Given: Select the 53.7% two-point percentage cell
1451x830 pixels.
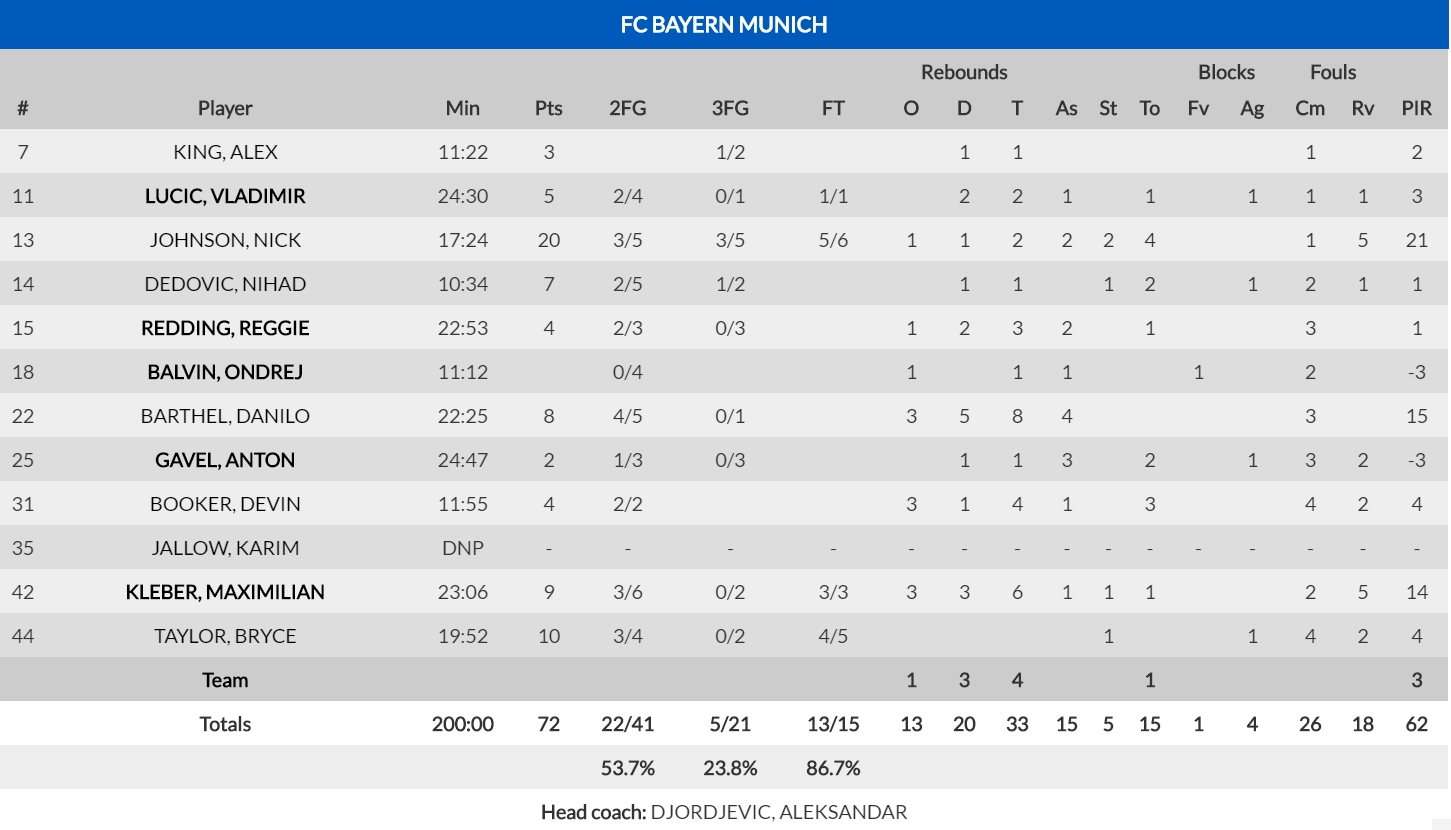Looking at the screenshot, I should (x=627, y=768).
